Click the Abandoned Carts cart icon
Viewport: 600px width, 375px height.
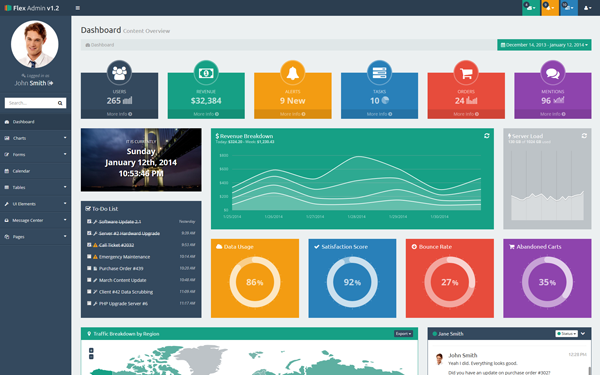pos(512,247)
